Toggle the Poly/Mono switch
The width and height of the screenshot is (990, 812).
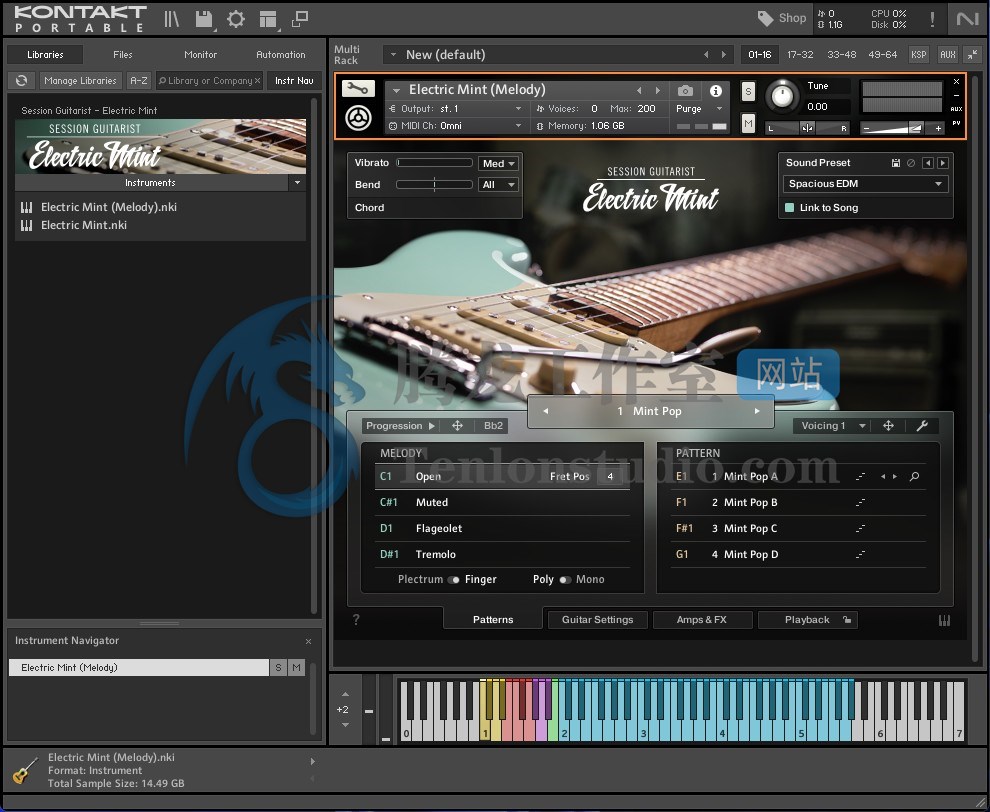(x=565, y=580)
